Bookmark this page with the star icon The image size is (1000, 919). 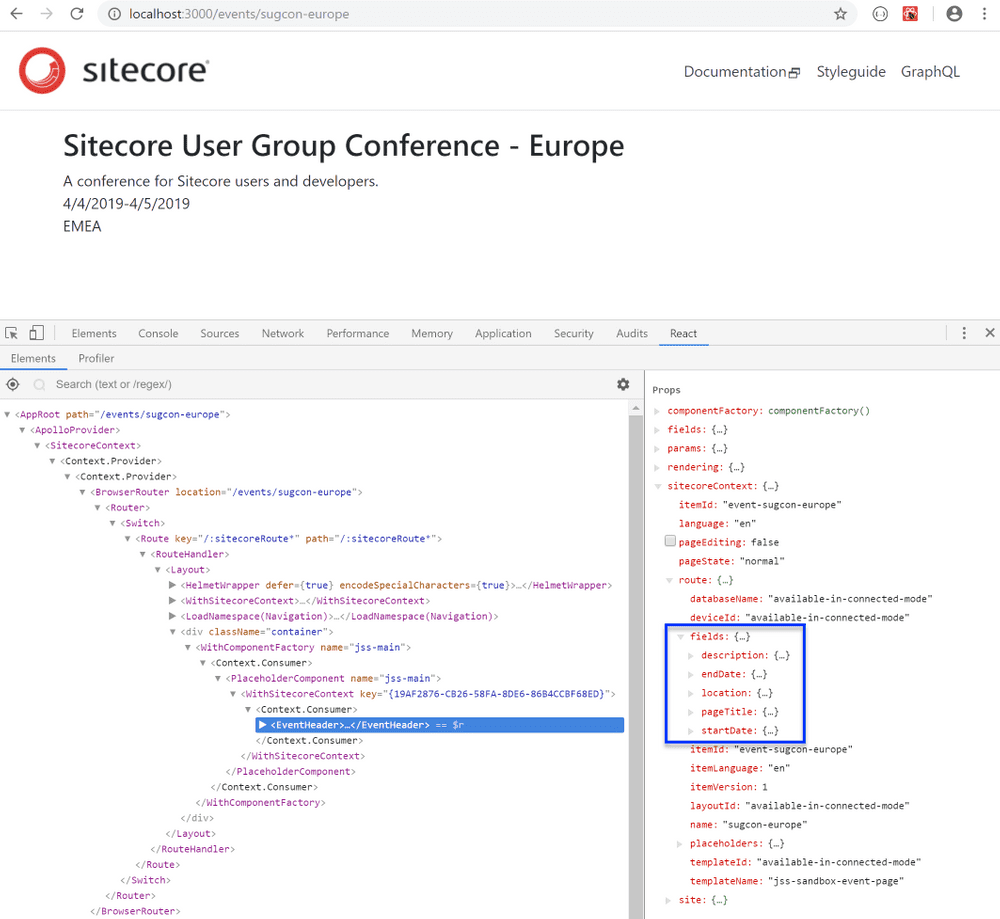(x=841, y=14)
